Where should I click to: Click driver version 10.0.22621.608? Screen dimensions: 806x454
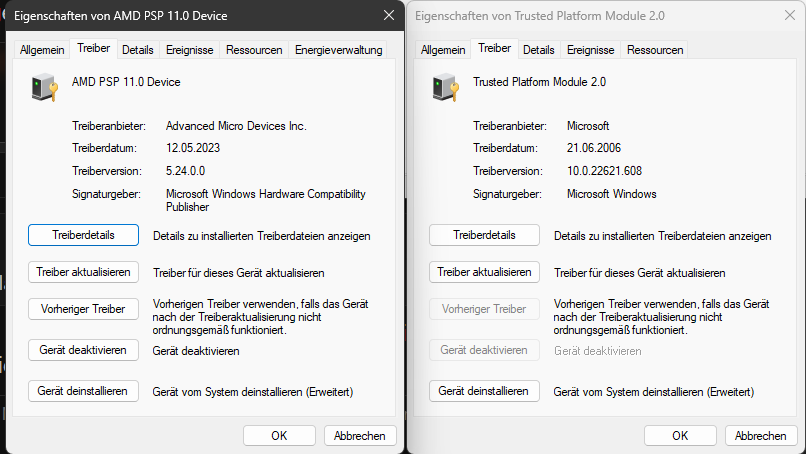(x=604, y=171)
